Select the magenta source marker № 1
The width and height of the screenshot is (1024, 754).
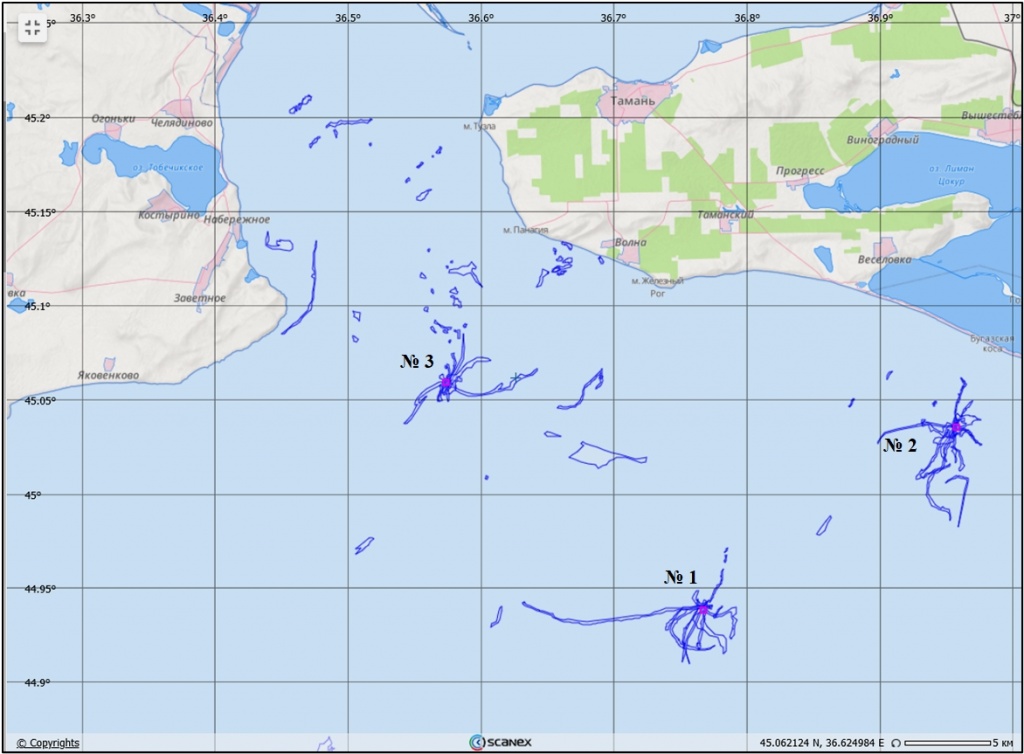coord(703,607)
